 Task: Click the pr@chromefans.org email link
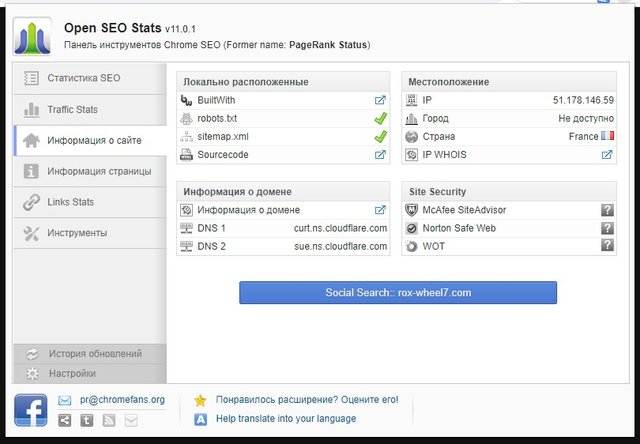click(x=122, y=400)
